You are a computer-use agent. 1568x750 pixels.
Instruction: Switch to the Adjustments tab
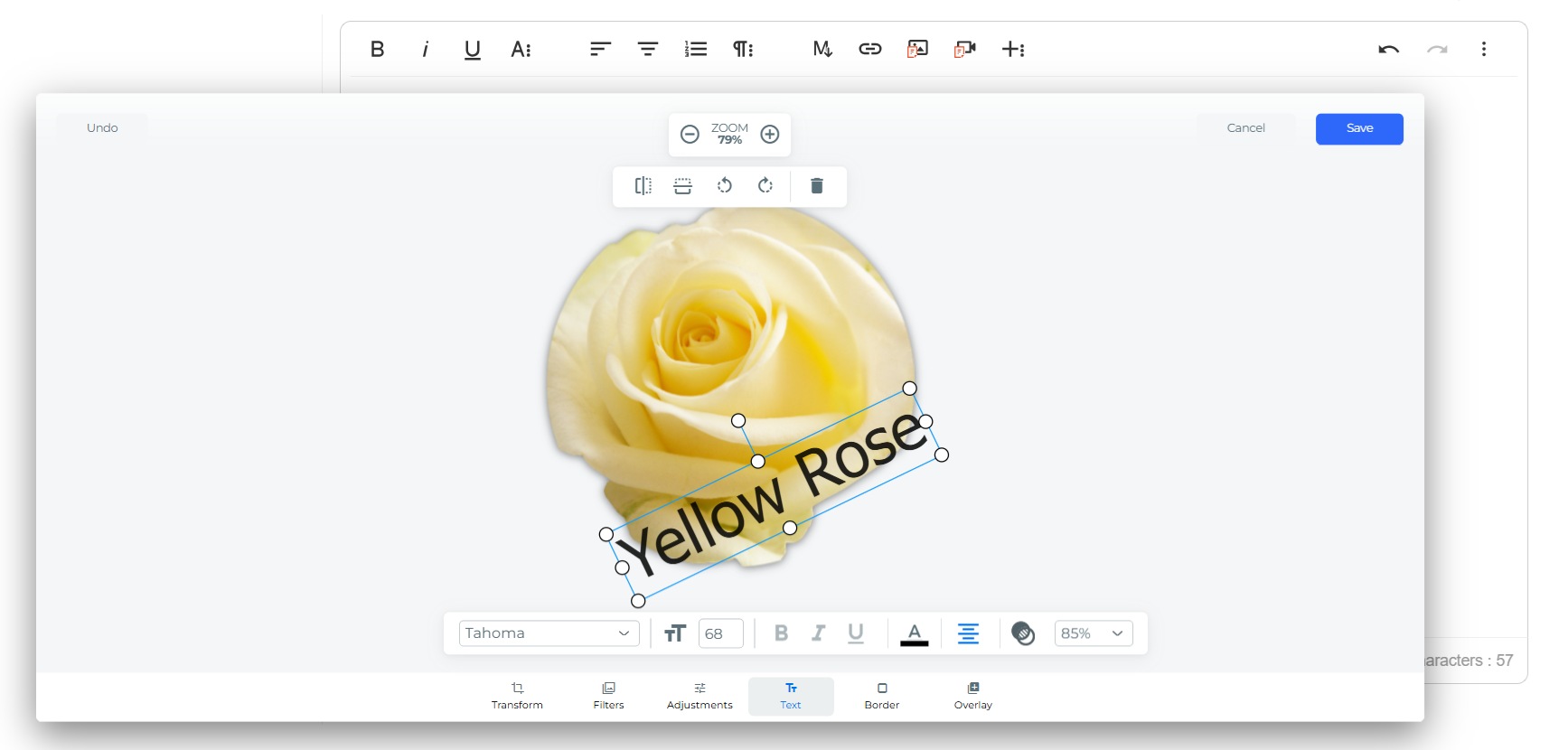(699, 696)
